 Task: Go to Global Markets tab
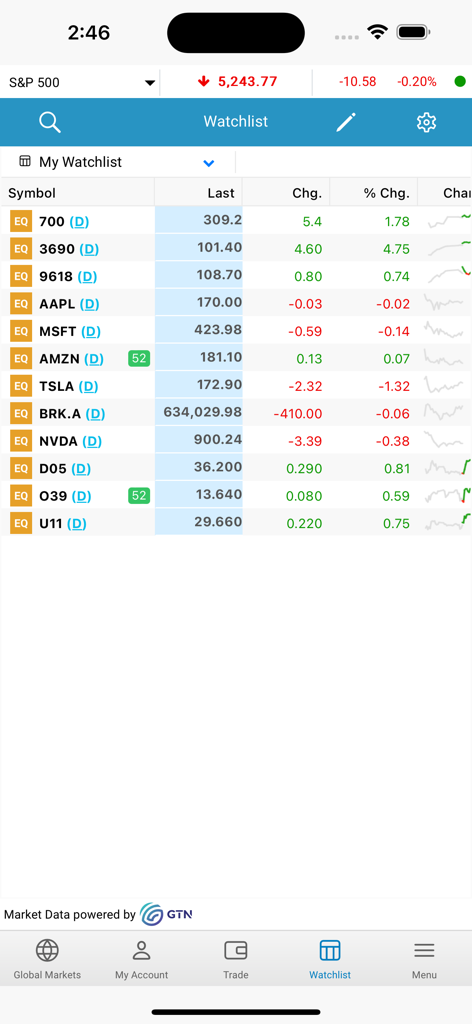47,959
